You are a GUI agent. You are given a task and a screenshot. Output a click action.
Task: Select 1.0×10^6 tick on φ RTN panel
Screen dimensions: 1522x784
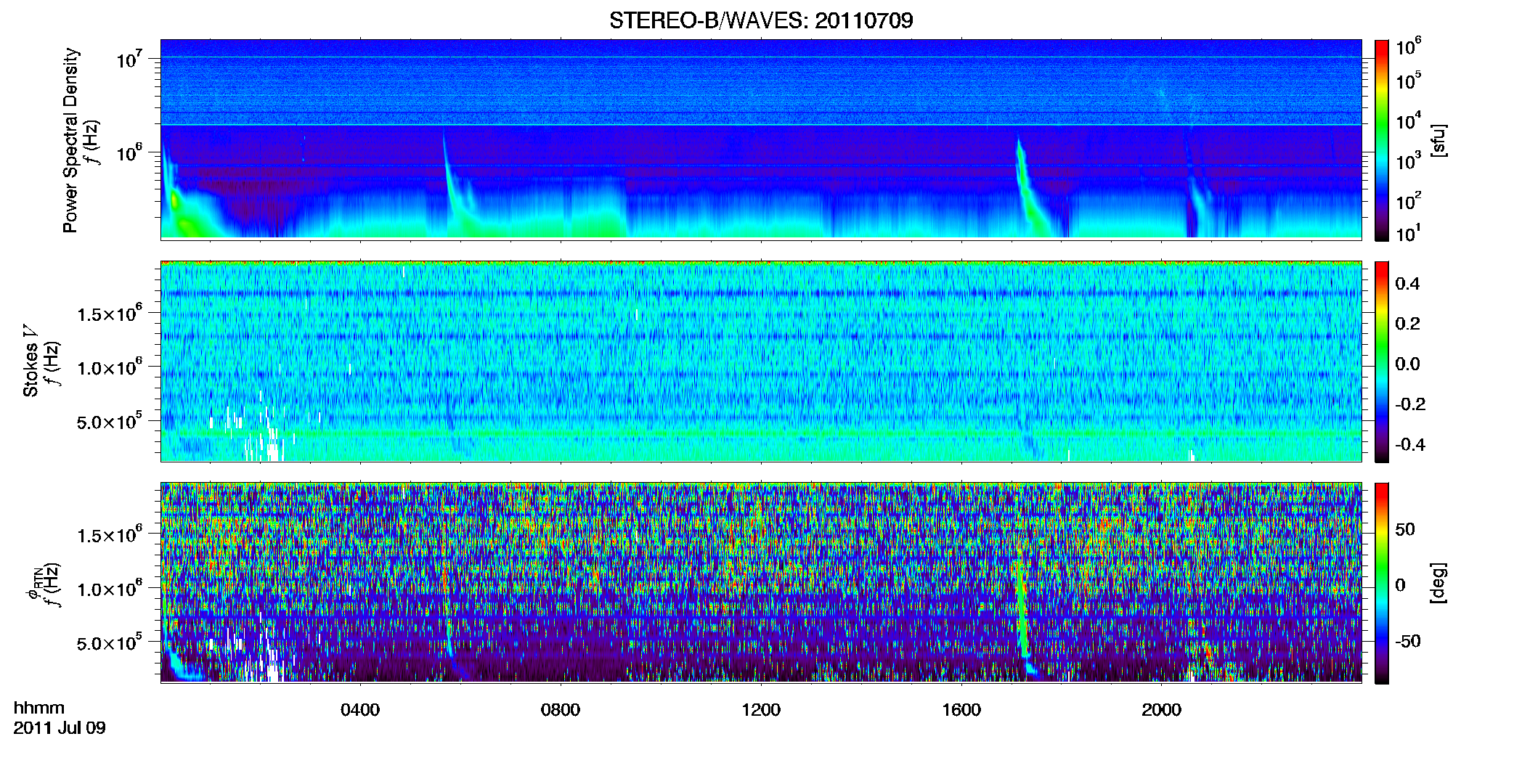click(110, 589)
